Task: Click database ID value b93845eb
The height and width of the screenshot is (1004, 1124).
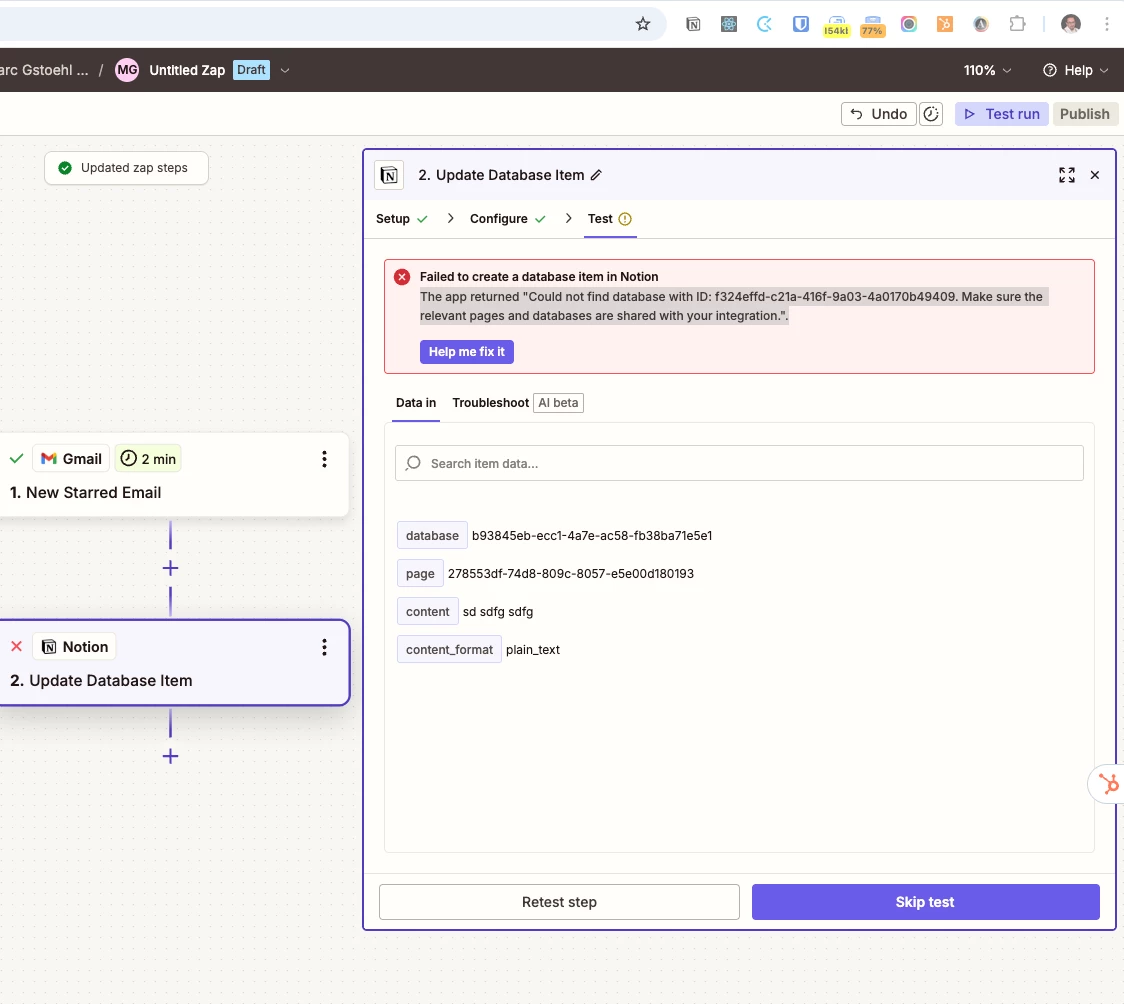Action: [592, 535]
